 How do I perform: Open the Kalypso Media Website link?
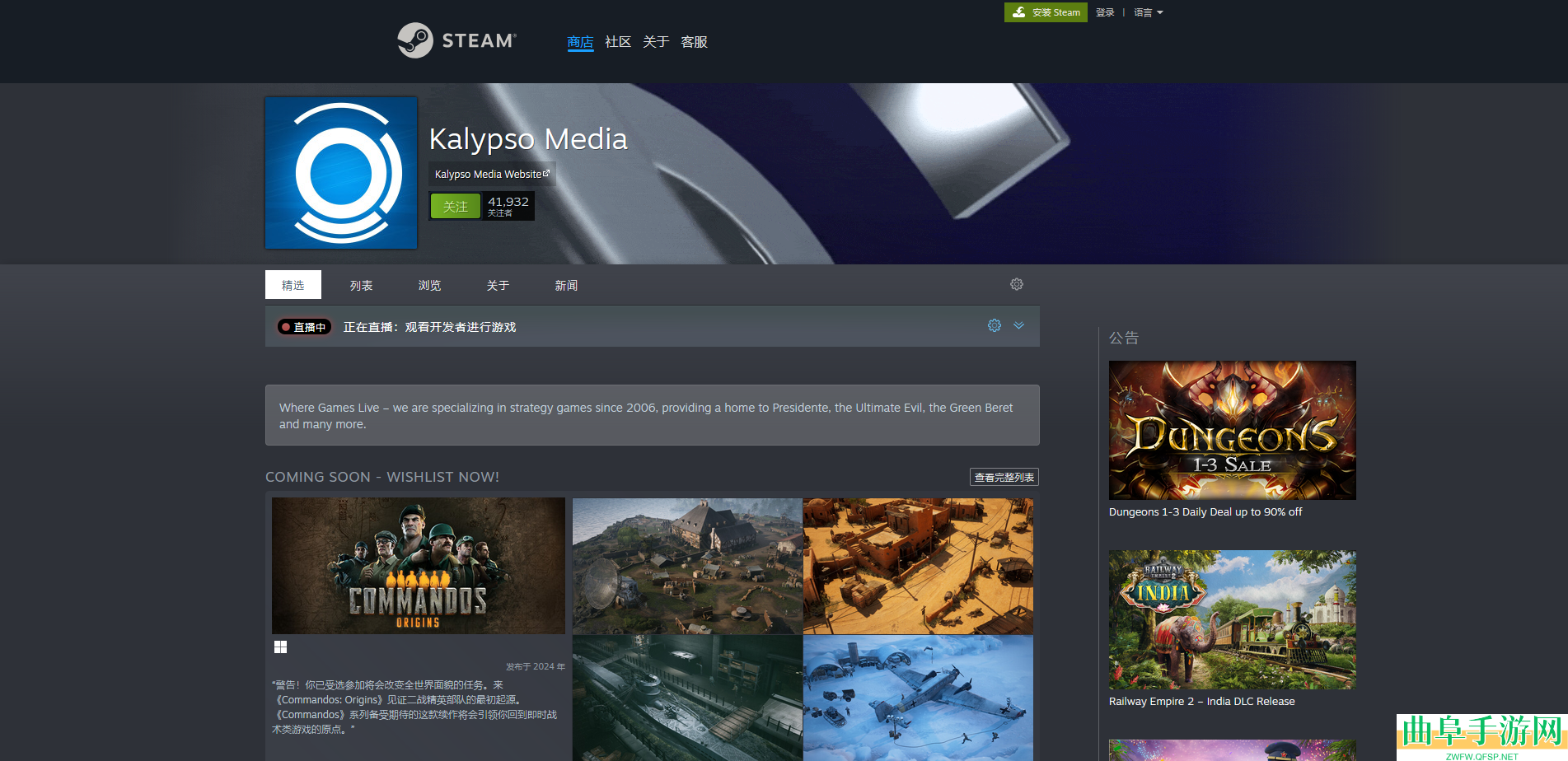492,174
